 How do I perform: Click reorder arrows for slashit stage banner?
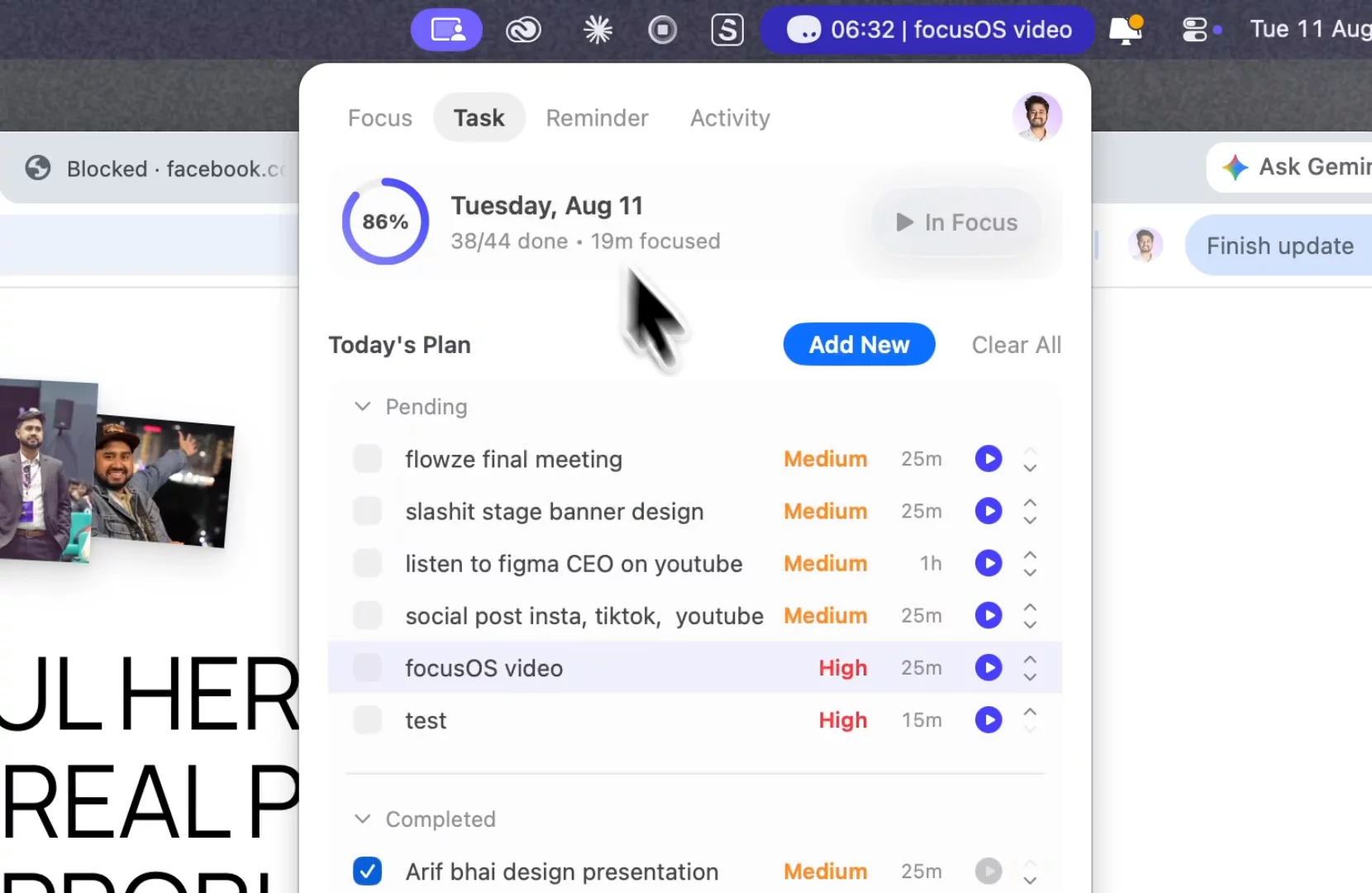(x=1030, y=511)
